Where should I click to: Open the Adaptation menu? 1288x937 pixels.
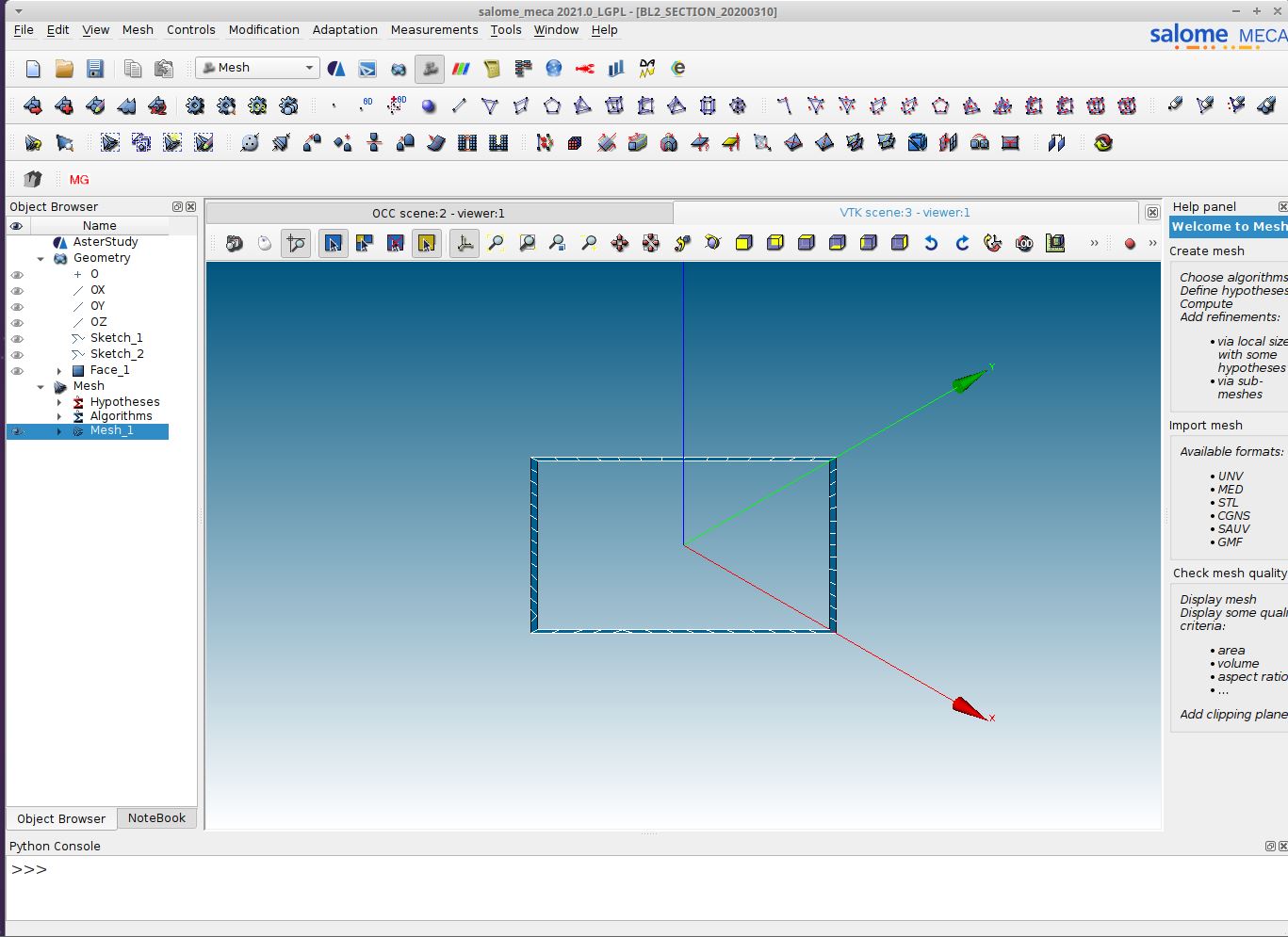[x=345, y=30]
